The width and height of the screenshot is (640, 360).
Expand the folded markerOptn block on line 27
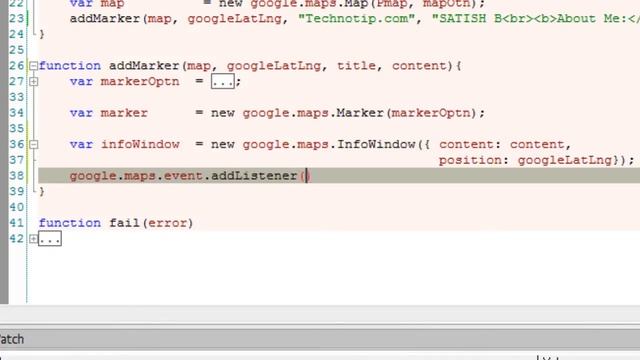pyautogui.click(x=33, y=82)
